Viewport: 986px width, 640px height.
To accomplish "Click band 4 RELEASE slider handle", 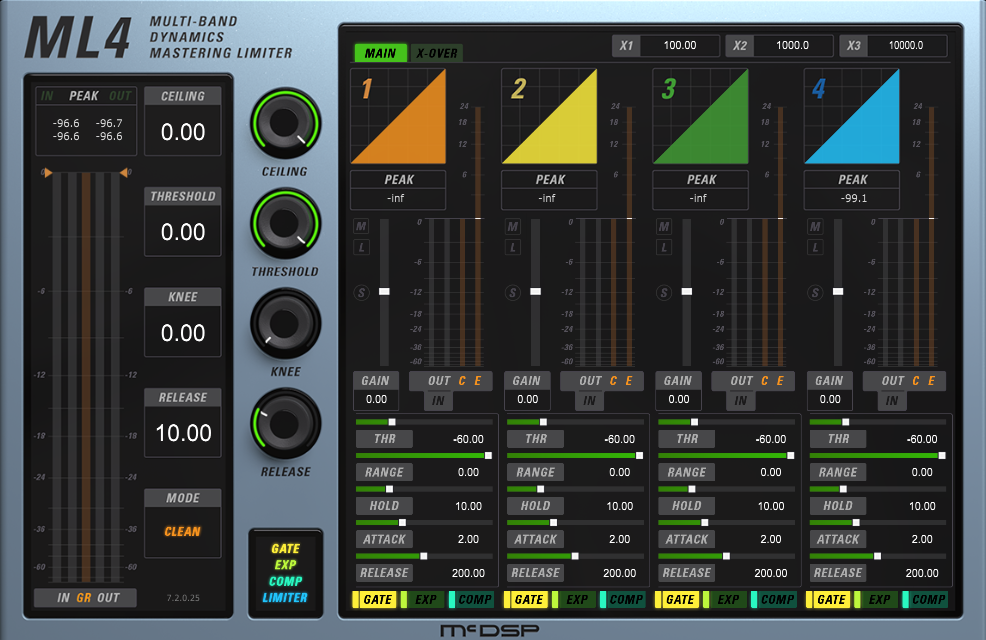I will [x=877, y=556].
